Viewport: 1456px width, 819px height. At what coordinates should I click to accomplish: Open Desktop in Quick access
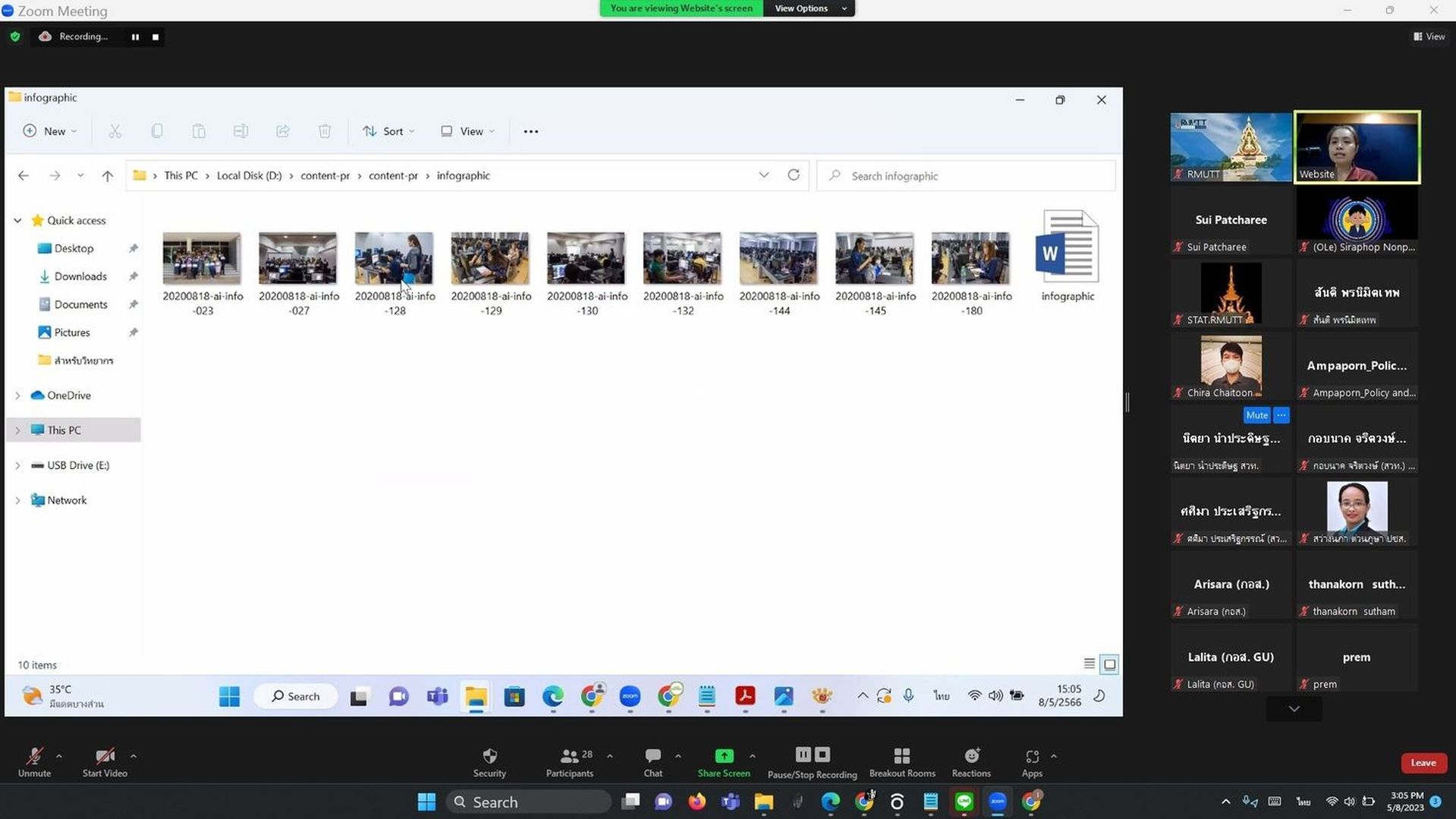74,248
